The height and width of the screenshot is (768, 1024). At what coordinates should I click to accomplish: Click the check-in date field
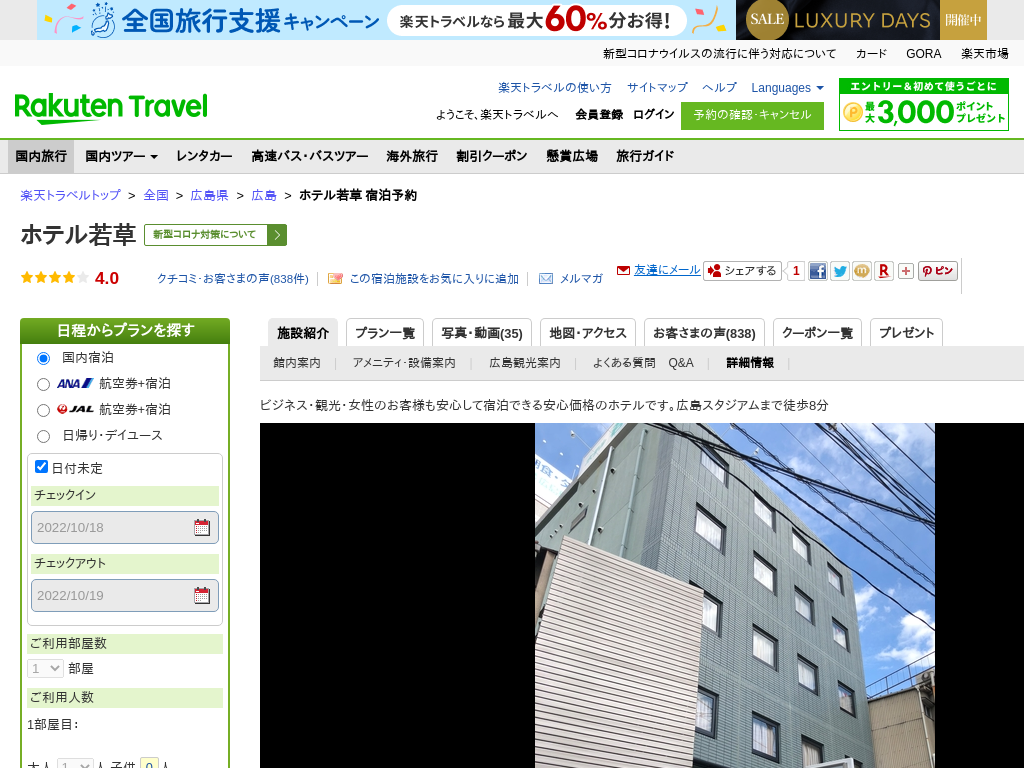125,528
